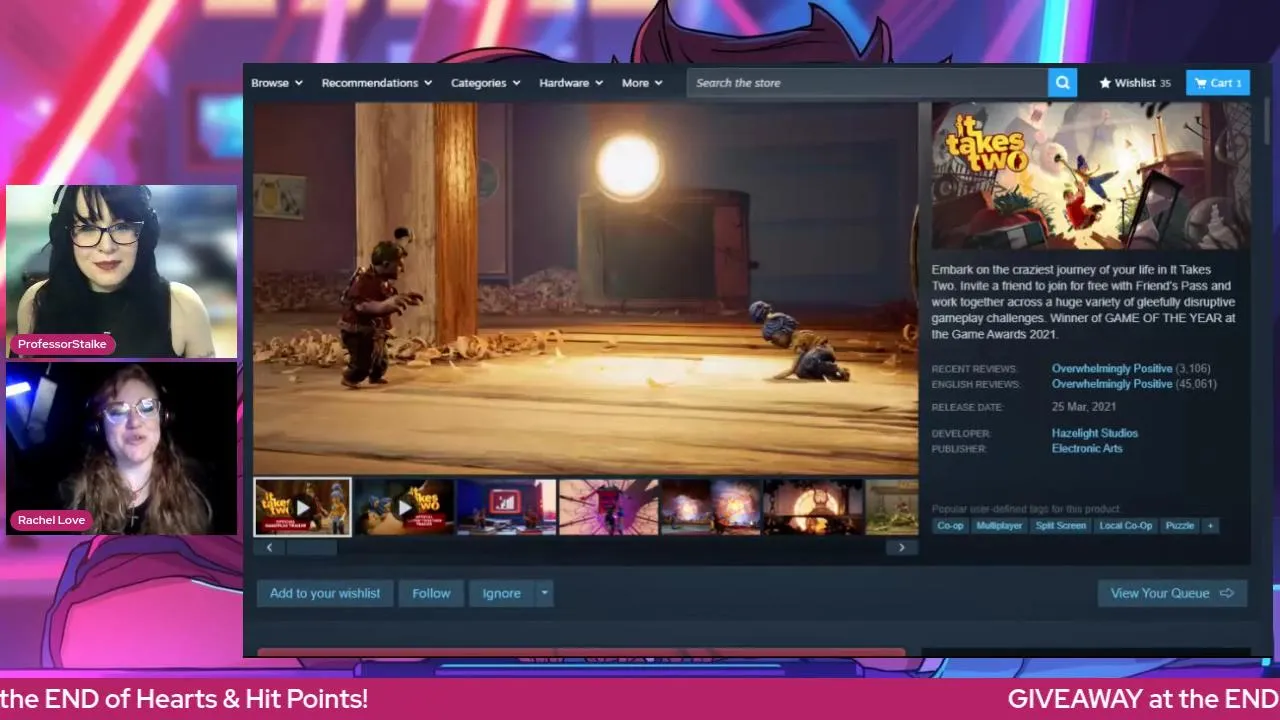Expand the Categories menu
Screen dimensions: 1280x720
point(486,83)
